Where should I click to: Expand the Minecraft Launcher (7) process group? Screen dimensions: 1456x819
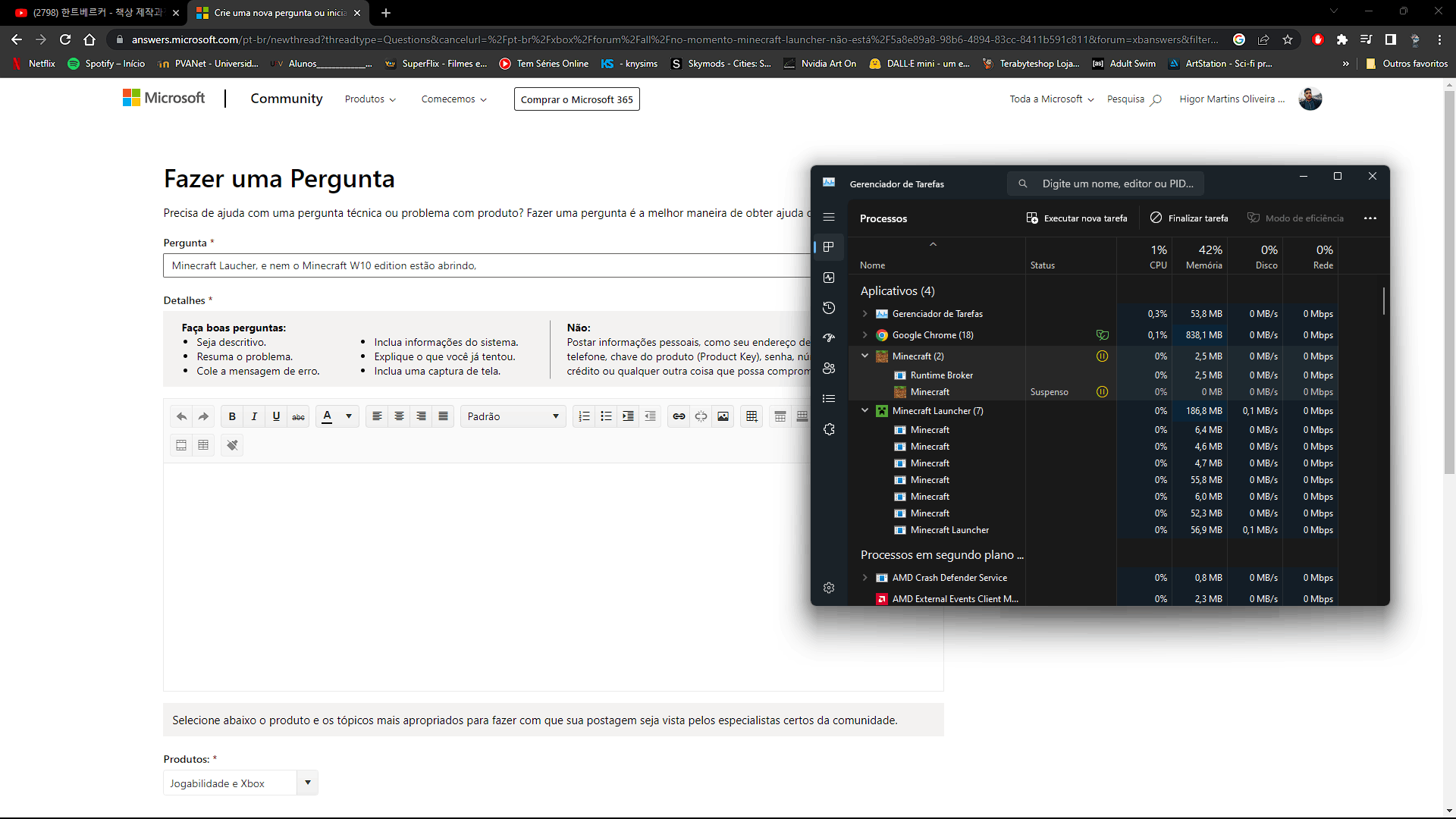[x=864, y=410]
